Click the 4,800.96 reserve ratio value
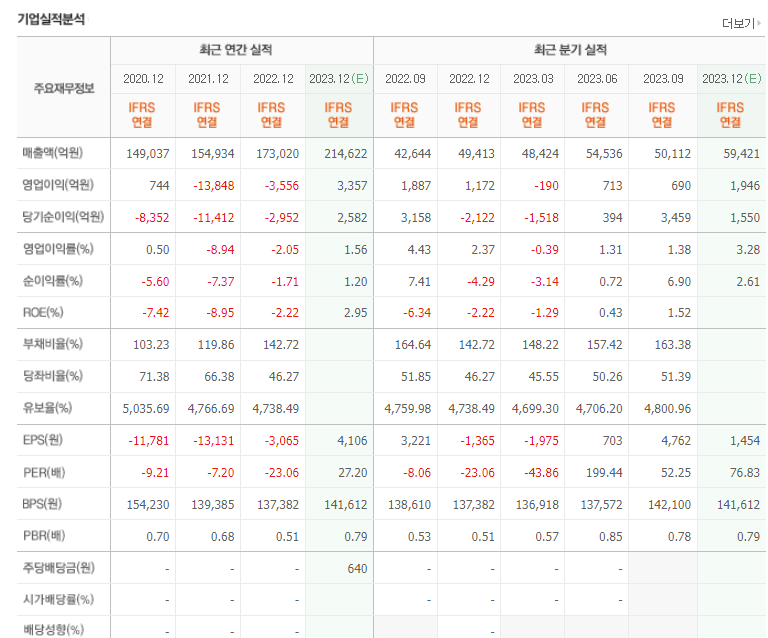768x638 pixels. pyautogui.click(x=668, y=409)
